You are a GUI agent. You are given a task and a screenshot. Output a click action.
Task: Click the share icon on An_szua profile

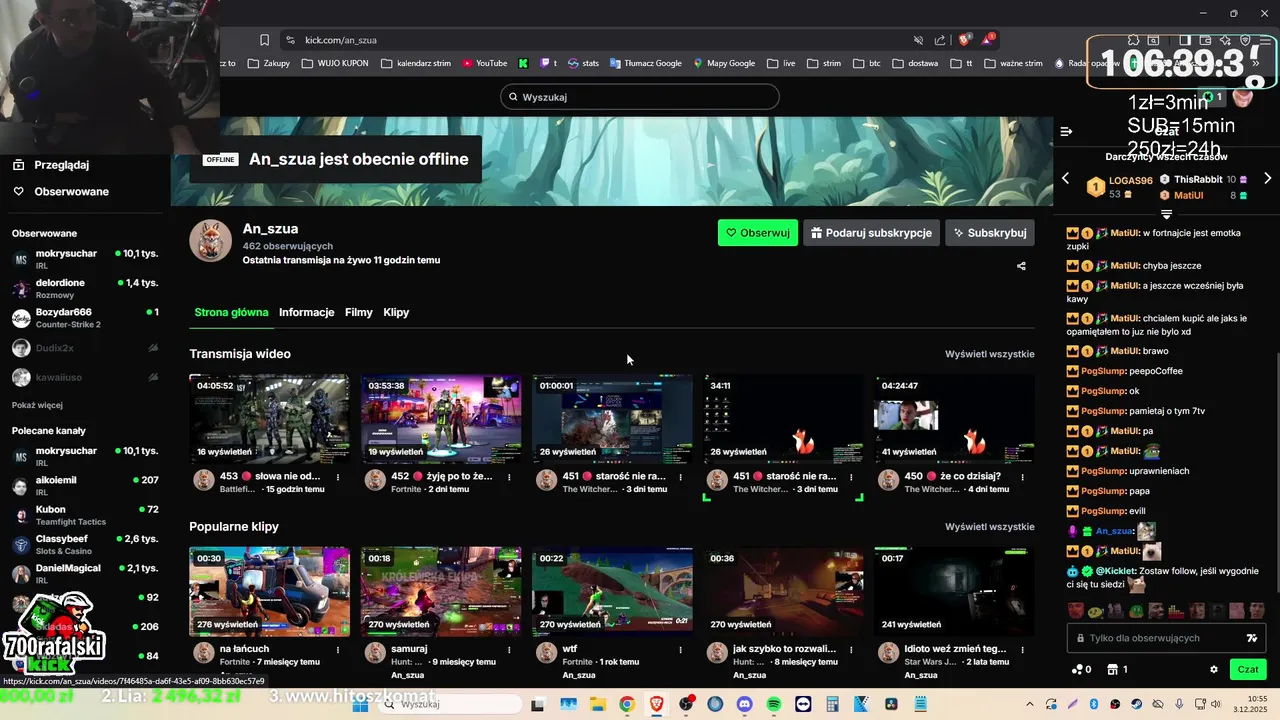click(x=1021, y=266)
